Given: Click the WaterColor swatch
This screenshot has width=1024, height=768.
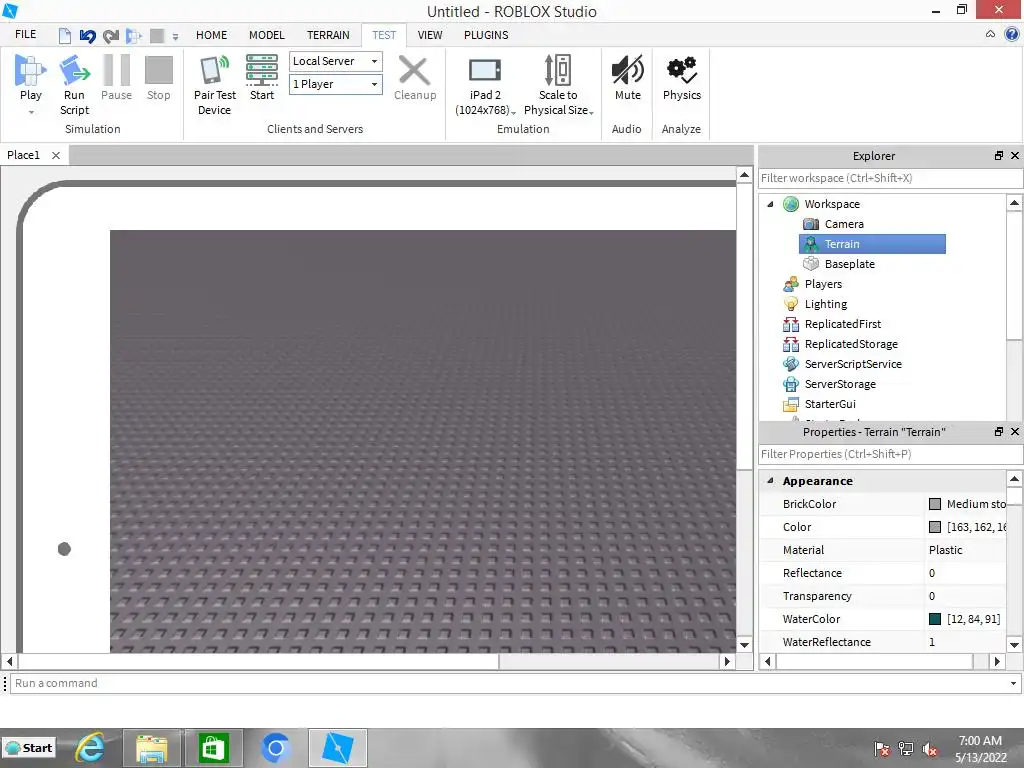Looking at the screenshot, I should (935, 619).
